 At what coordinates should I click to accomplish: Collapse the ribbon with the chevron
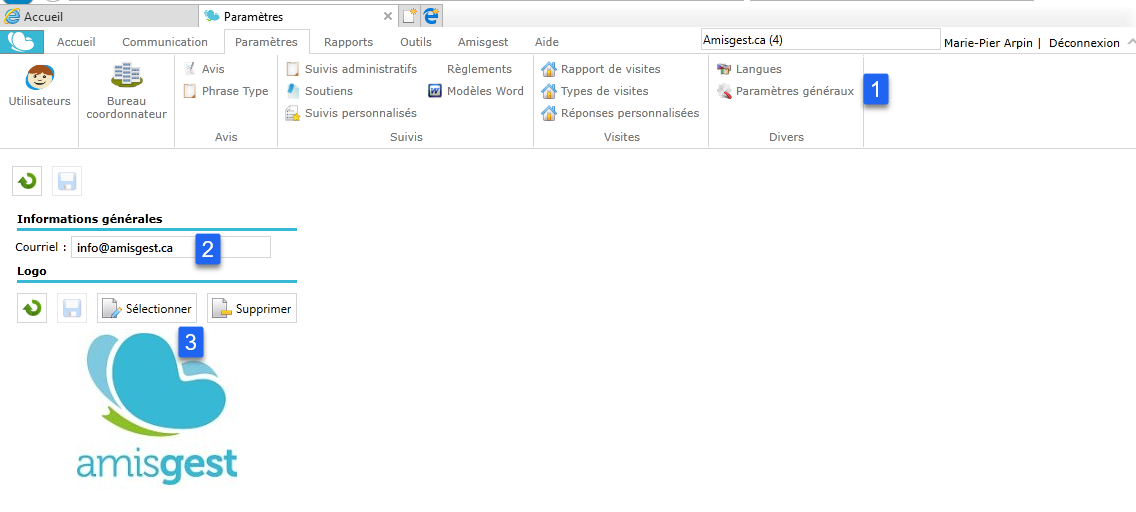click(1130, 42)
